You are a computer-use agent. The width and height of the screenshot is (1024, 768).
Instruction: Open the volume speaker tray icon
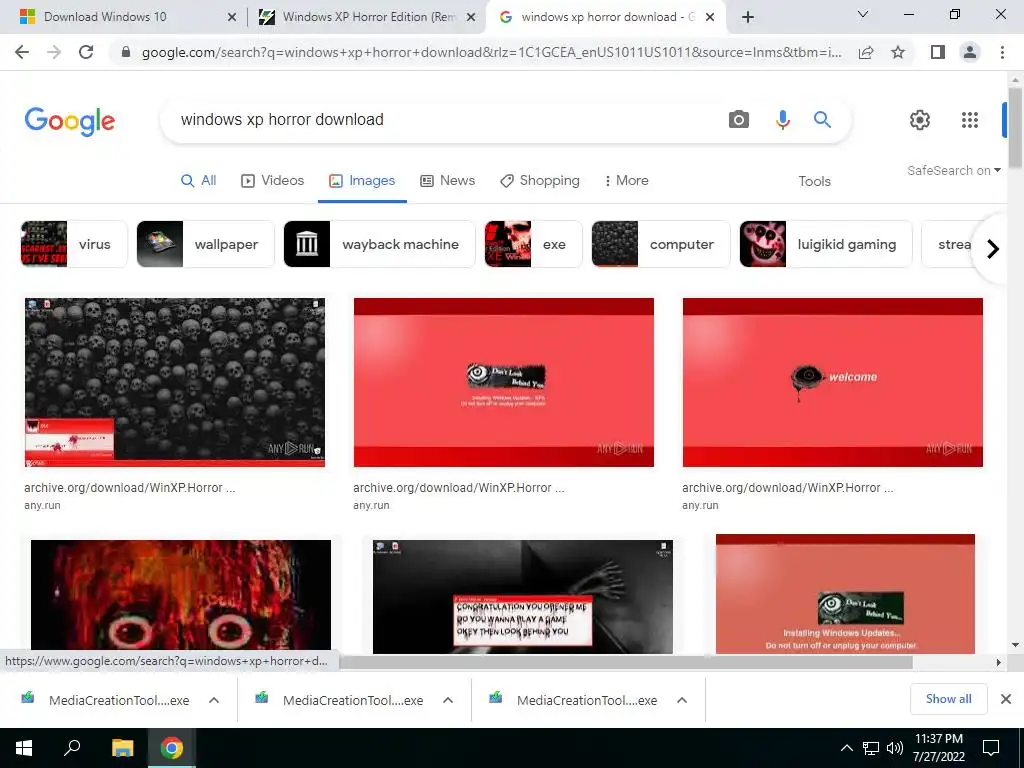pos(895,748)
